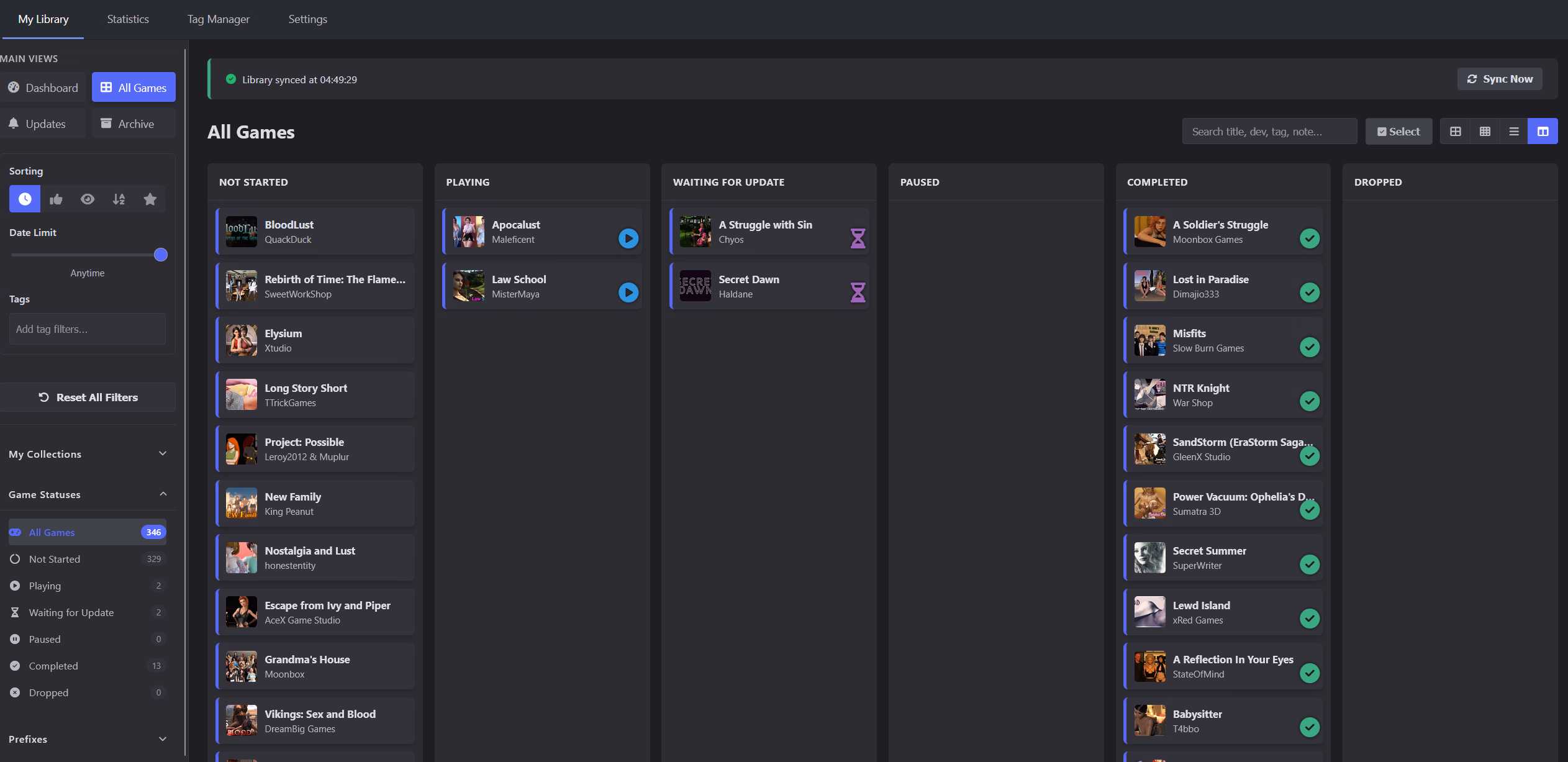1568x762 pixels.
Task: Click checkmark icon on Secret Summer
Action: point(1310,565)
